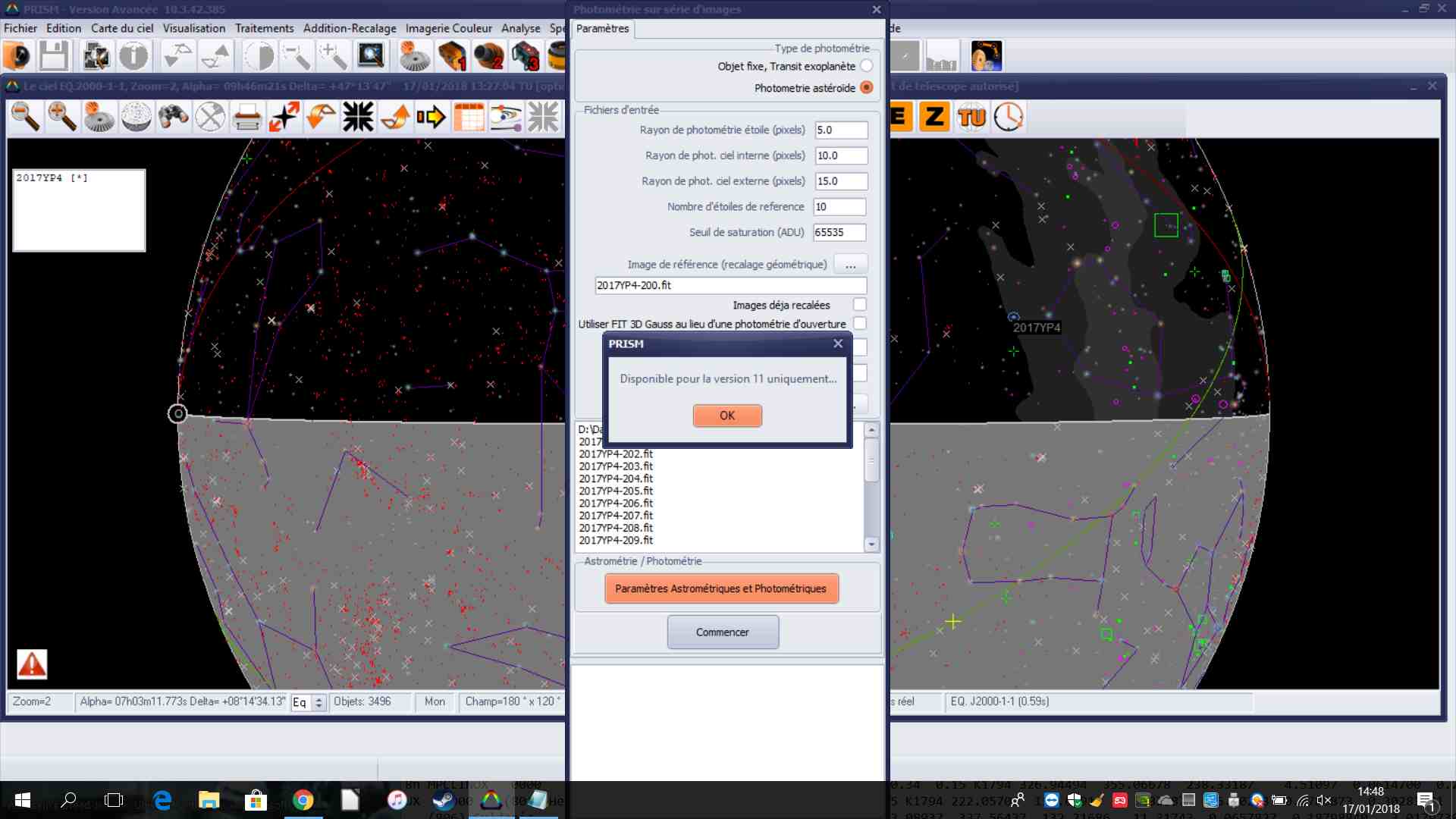Click the camera number 2 icon
Screen dimensions: 1456x819
tap(488, 56)
